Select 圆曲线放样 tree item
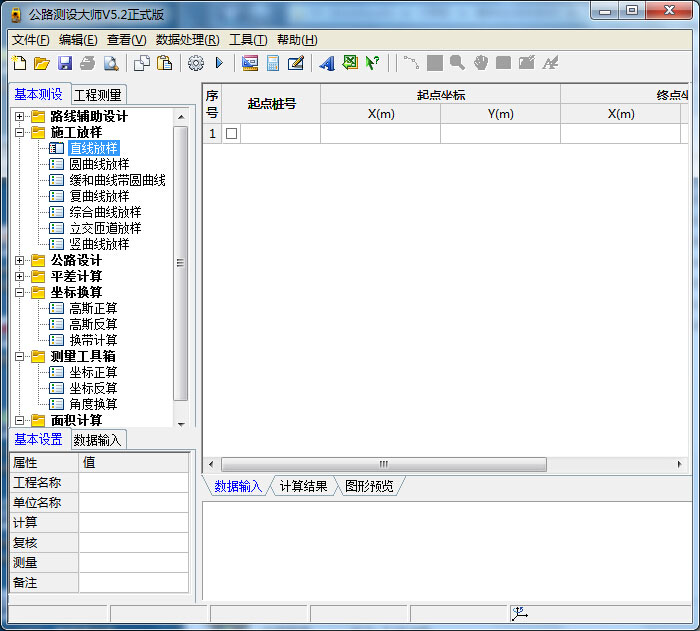The image size is (700, 631). 99,164
